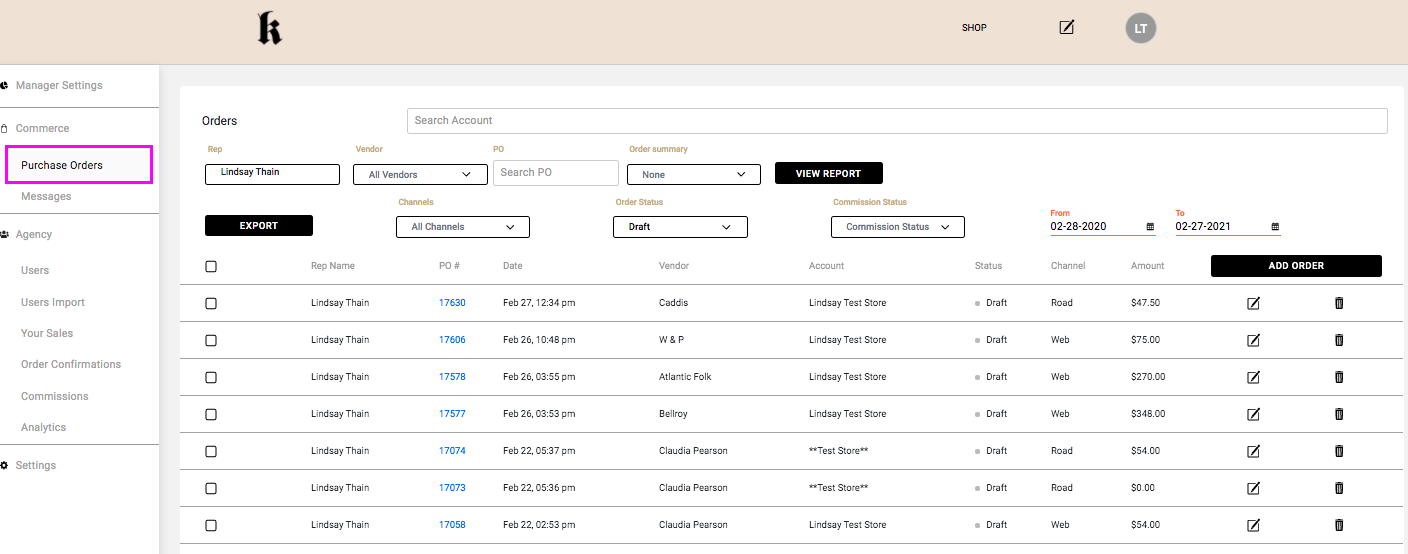1408x554 pixels.
Task: Click the LT user avatar
Action: [x=1140, y=28]
